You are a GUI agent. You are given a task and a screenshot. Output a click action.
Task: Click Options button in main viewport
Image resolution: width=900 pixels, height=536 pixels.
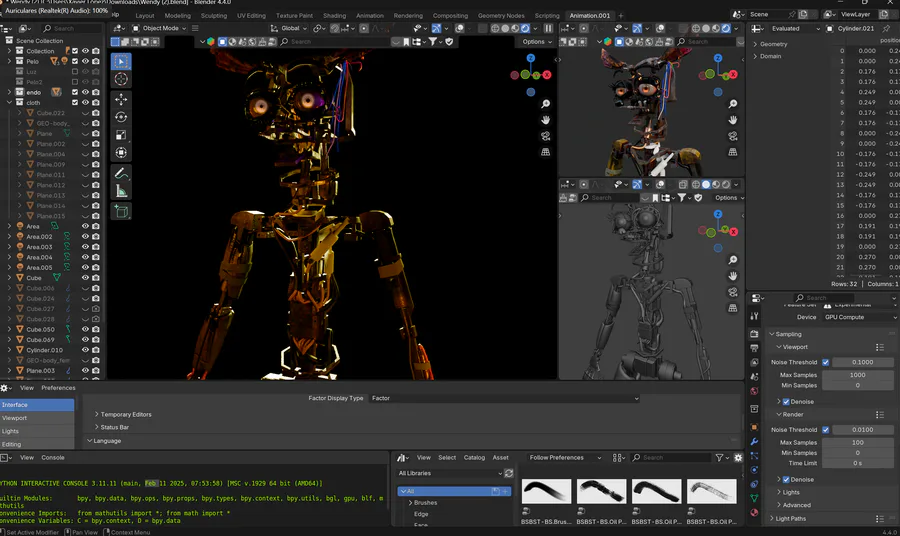pos(537,42)
